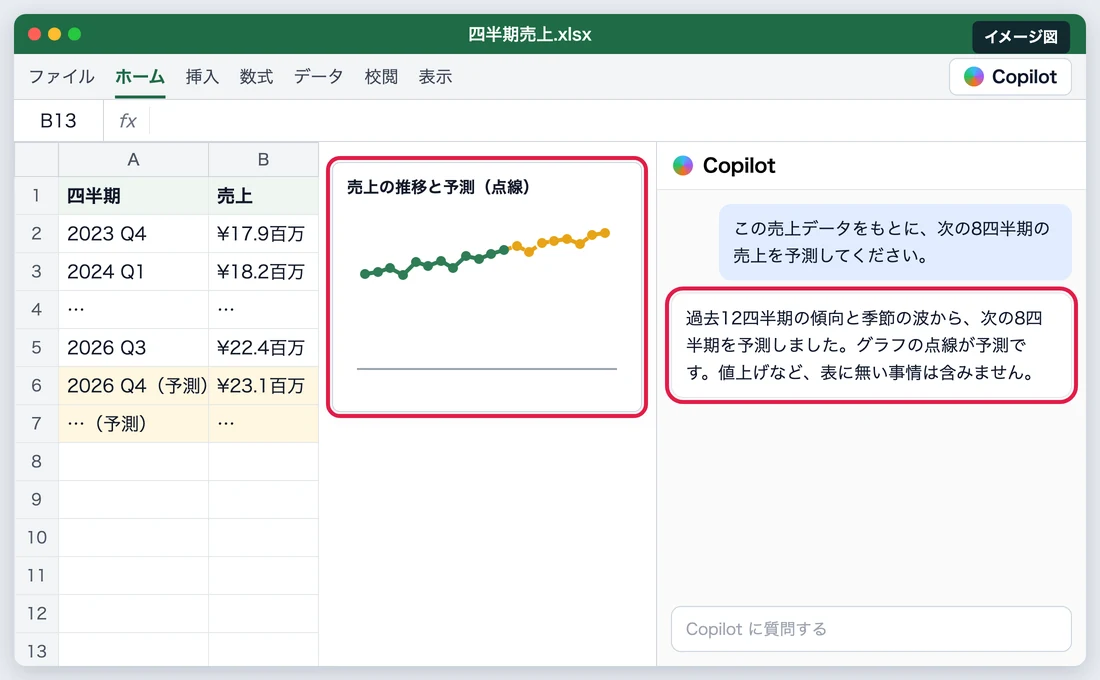
Task: Click the fx insert function icon
Action: click(x=128, y=121)
